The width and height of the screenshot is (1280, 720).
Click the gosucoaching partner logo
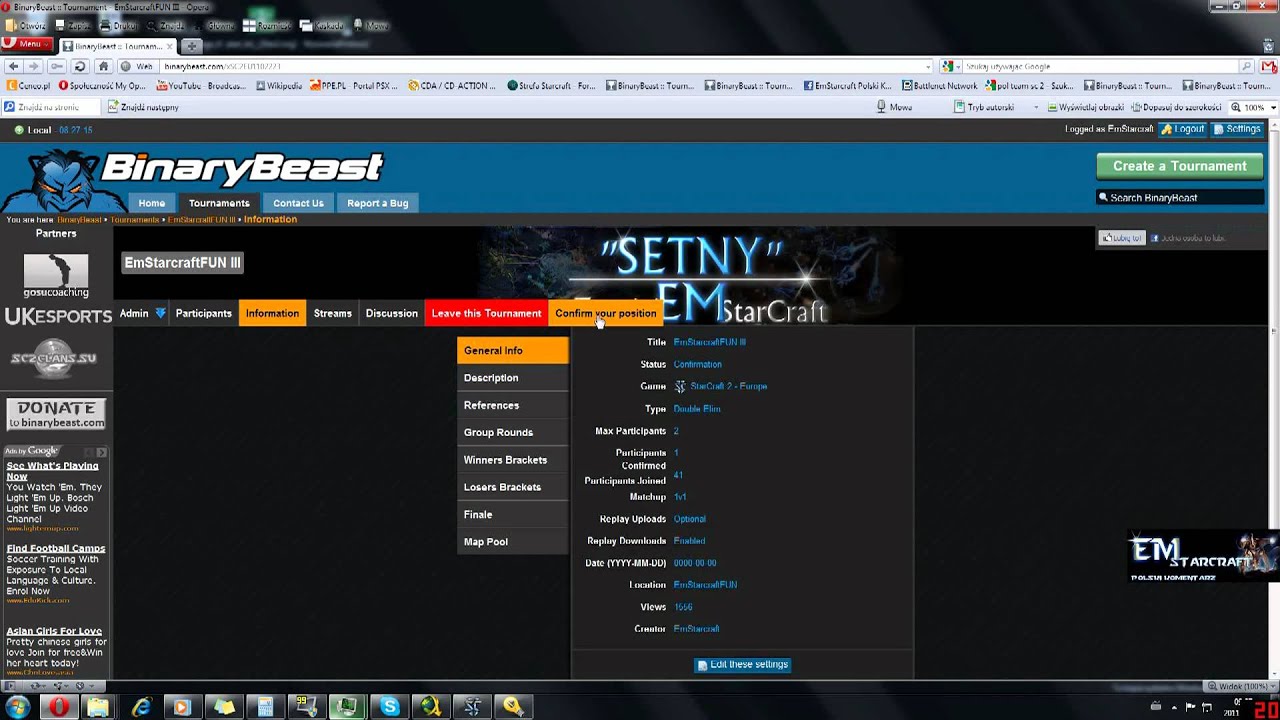click(x=56, y=275)
